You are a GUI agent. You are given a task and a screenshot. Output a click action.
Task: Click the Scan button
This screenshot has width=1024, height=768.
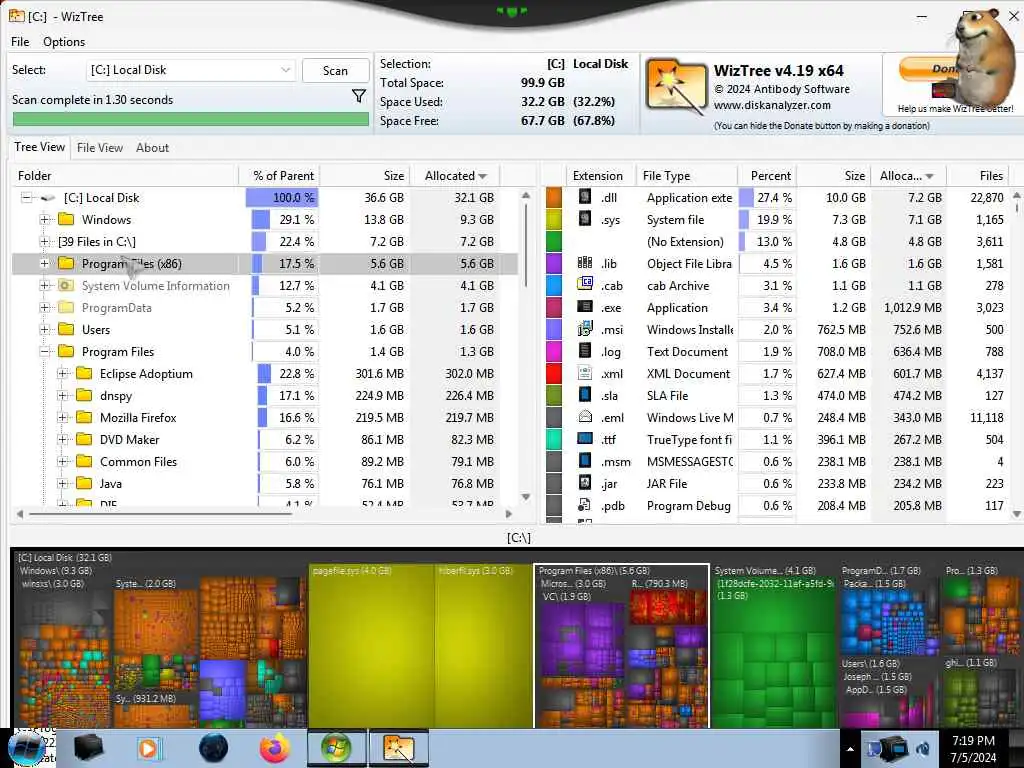pos(335,71)
